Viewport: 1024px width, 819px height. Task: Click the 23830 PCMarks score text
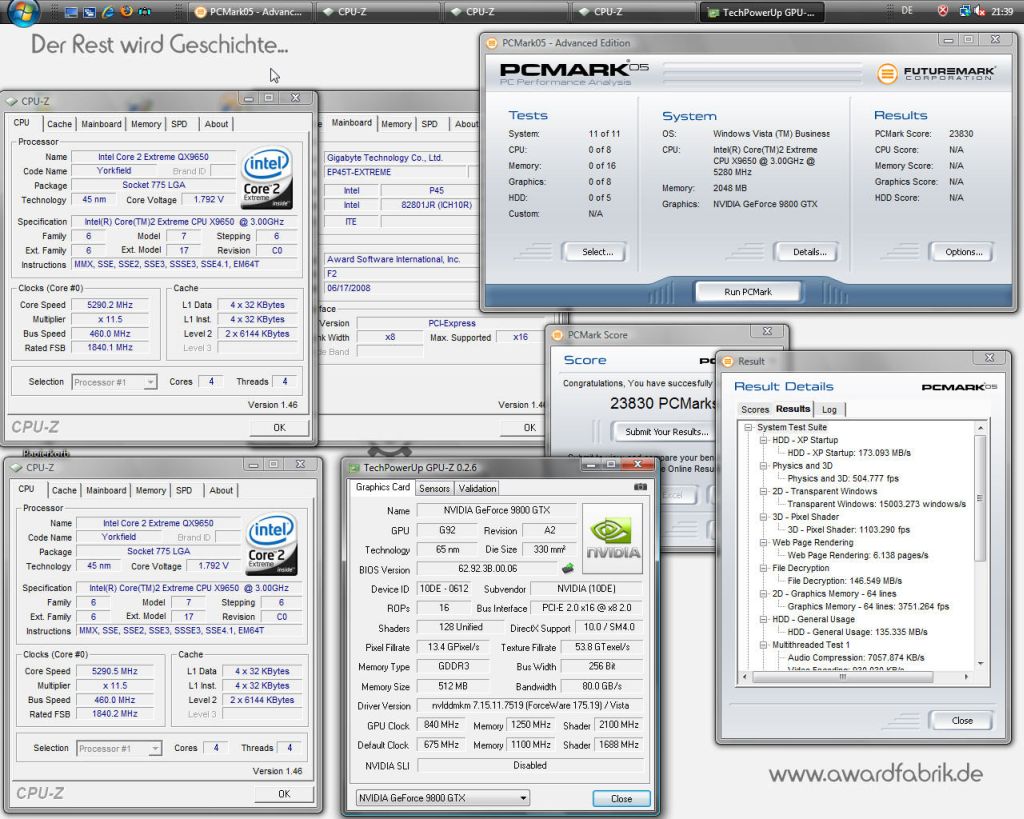663,403
